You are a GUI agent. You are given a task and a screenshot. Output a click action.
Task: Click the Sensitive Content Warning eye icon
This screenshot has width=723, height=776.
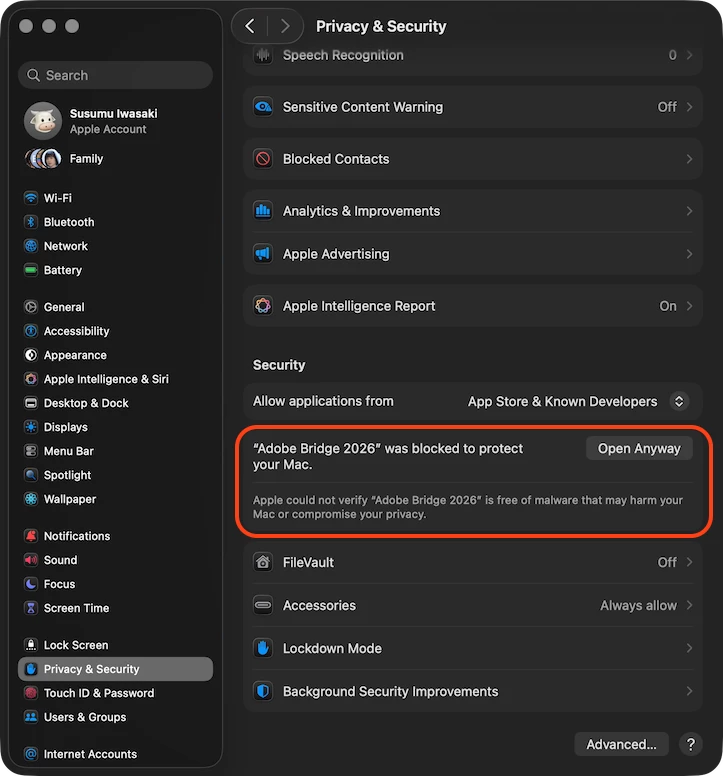point(263,107)
